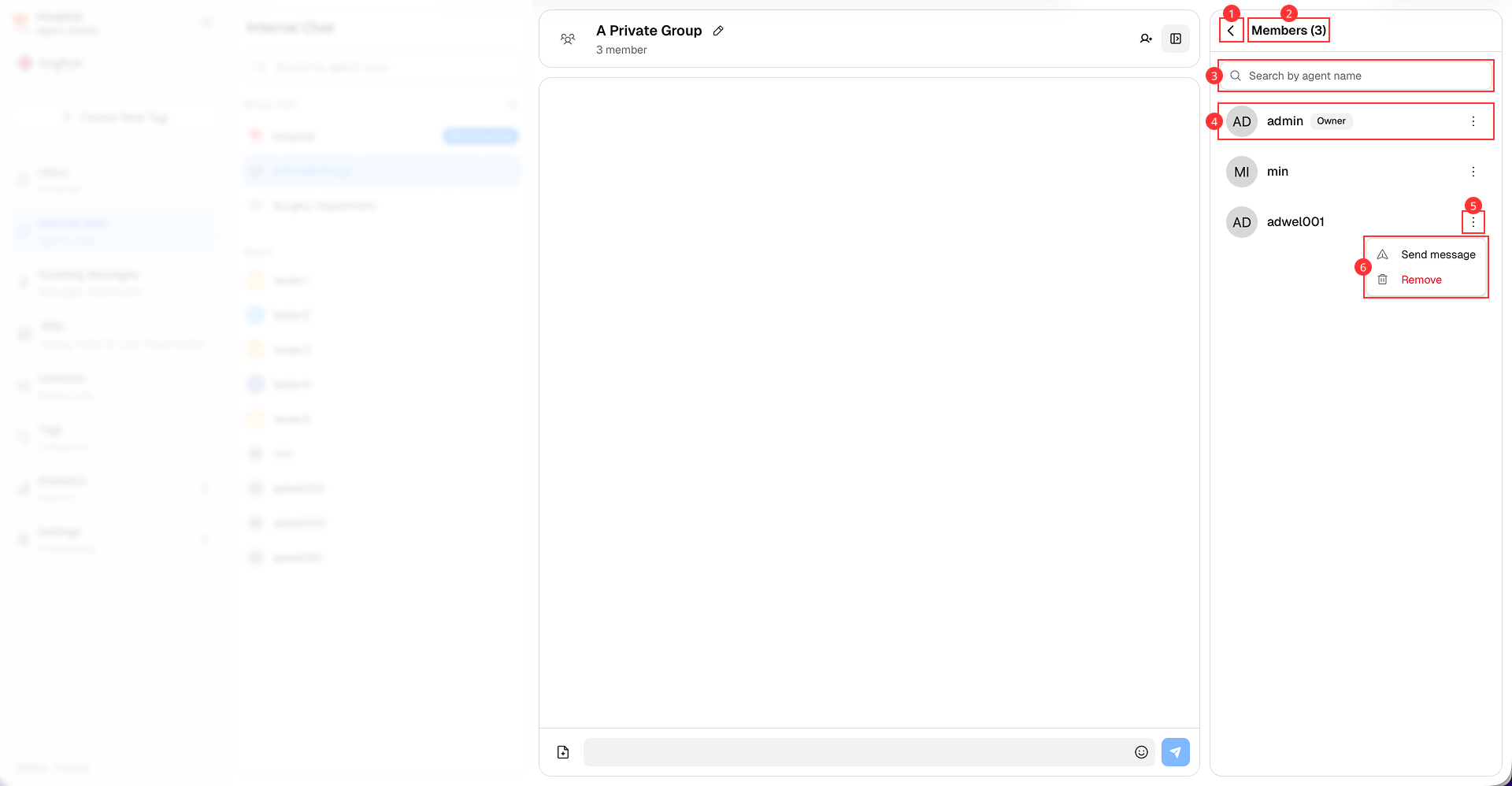Click the group avatar beside A Private Group
The height and width of the screenshot is (786, 1512).
point(568,39)
